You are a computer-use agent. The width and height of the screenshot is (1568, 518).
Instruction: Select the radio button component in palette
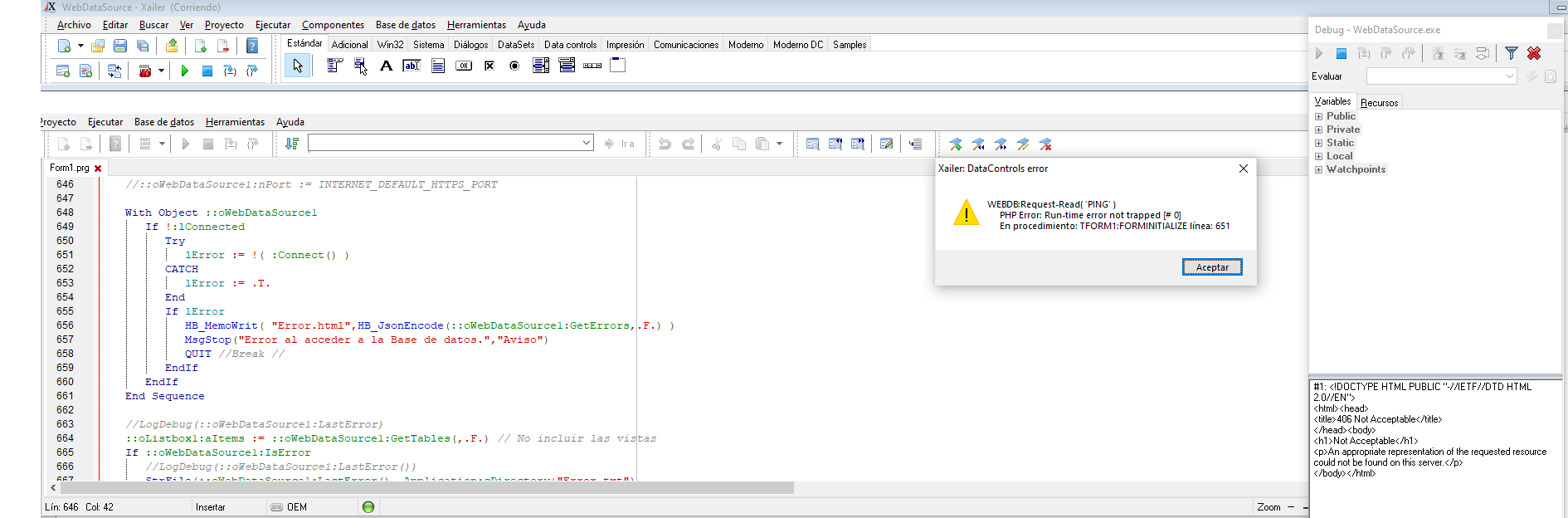514,66
